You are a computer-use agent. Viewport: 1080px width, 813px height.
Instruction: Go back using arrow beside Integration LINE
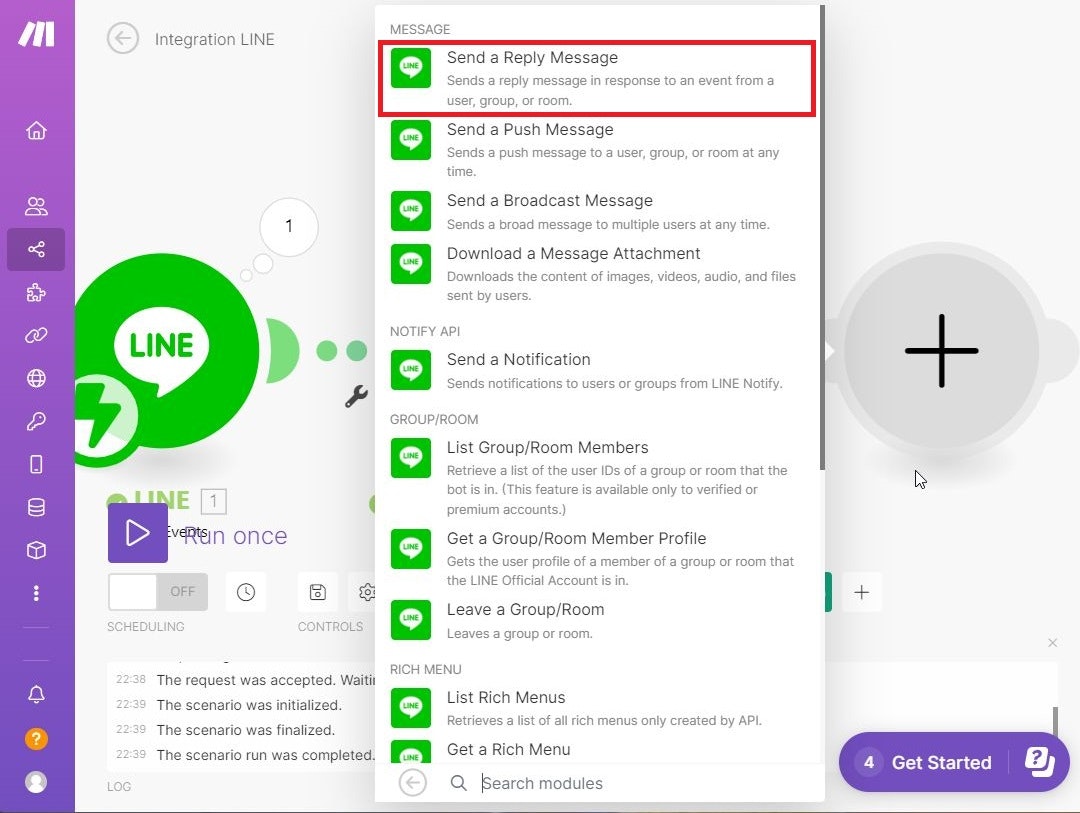[x=123, y=39]
